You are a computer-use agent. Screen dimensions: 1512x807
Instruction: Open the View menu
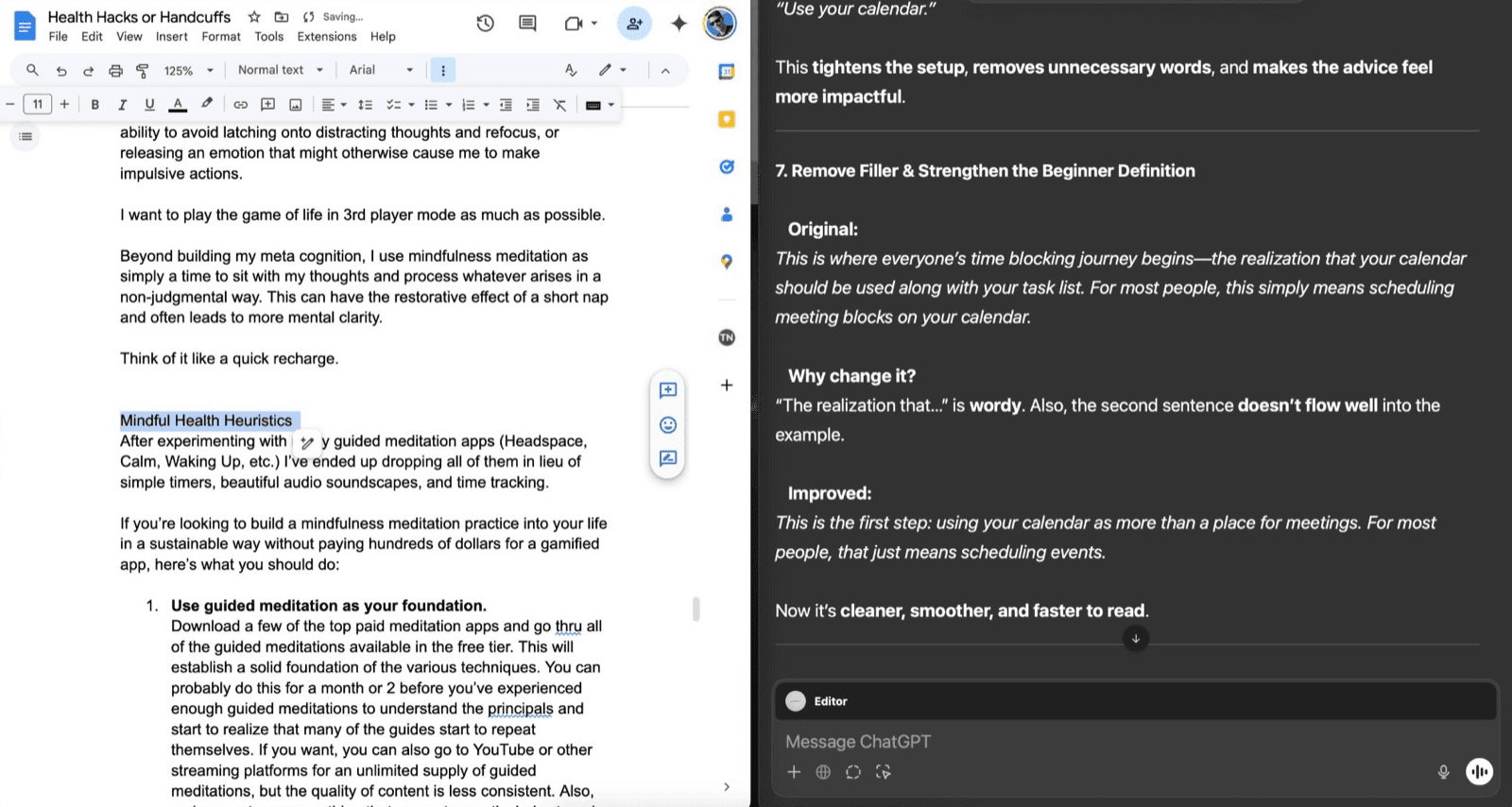[x=129, y=37]
